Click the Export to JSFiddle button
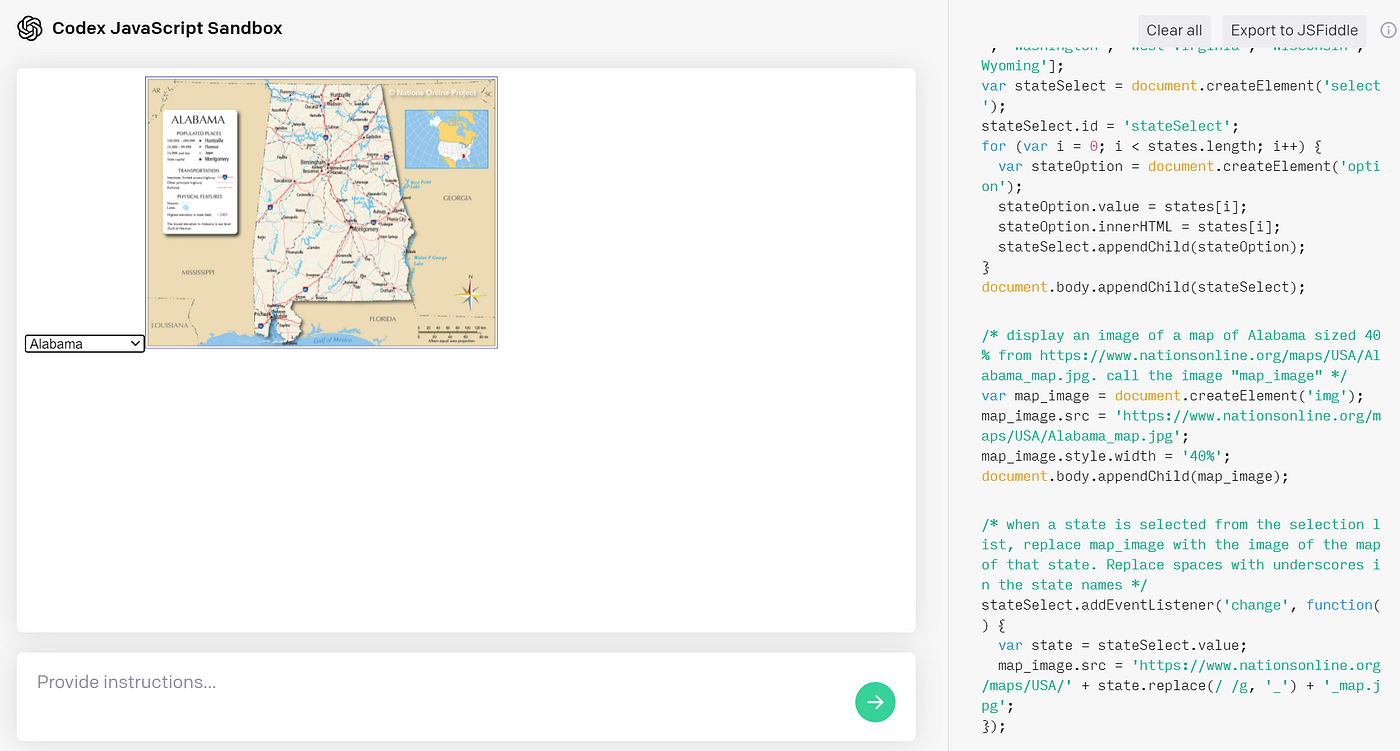 click(1294, 30)
